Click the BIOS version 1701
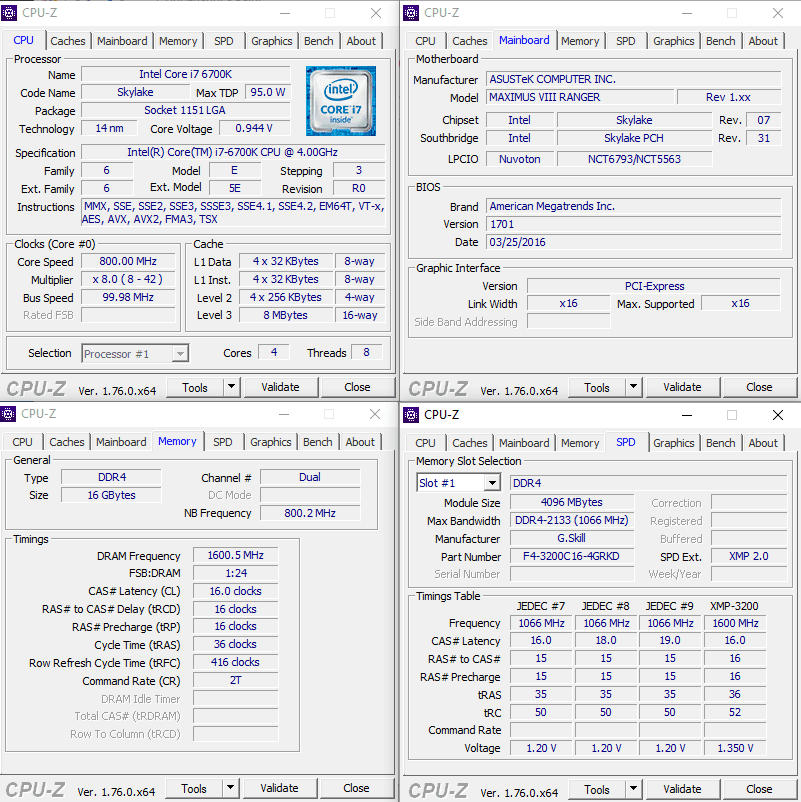801x802 pixels. (634, 224)
